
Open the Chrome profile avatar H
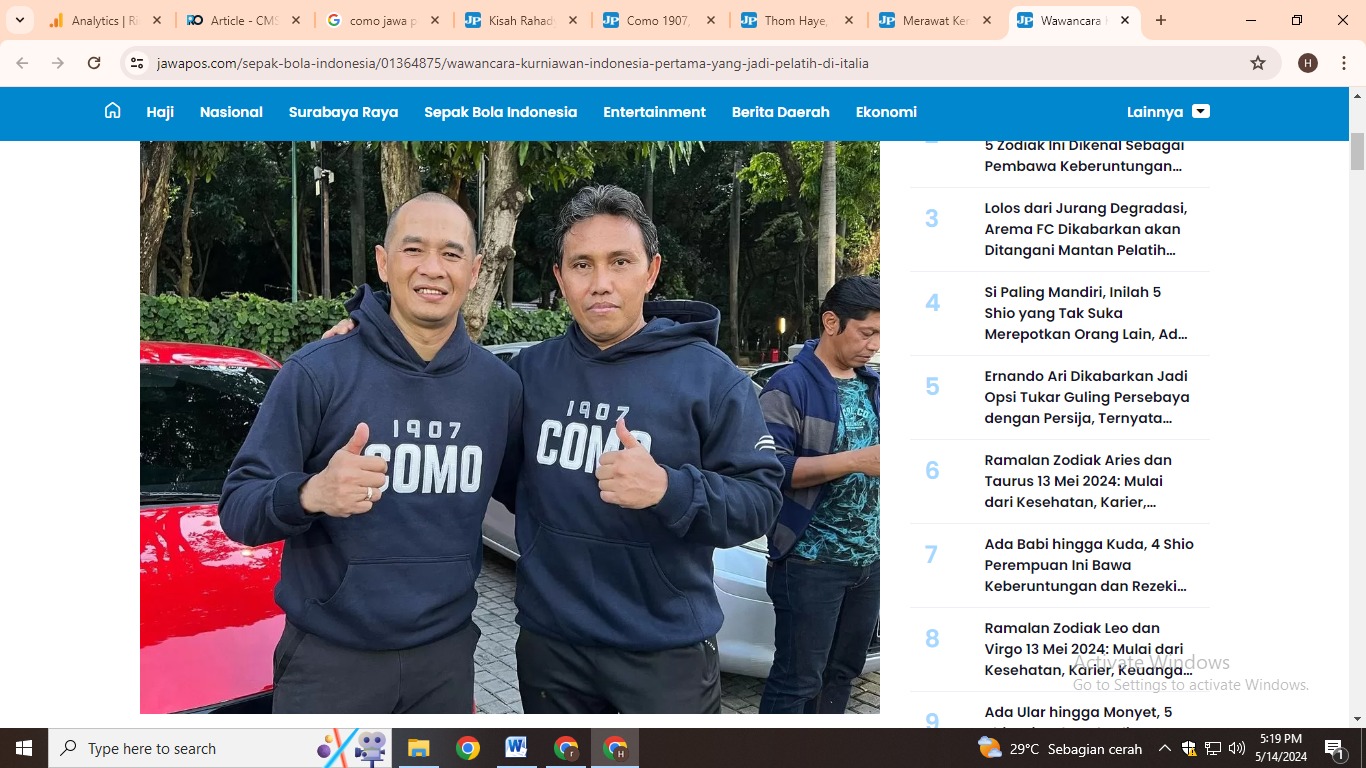(1308, 63)
